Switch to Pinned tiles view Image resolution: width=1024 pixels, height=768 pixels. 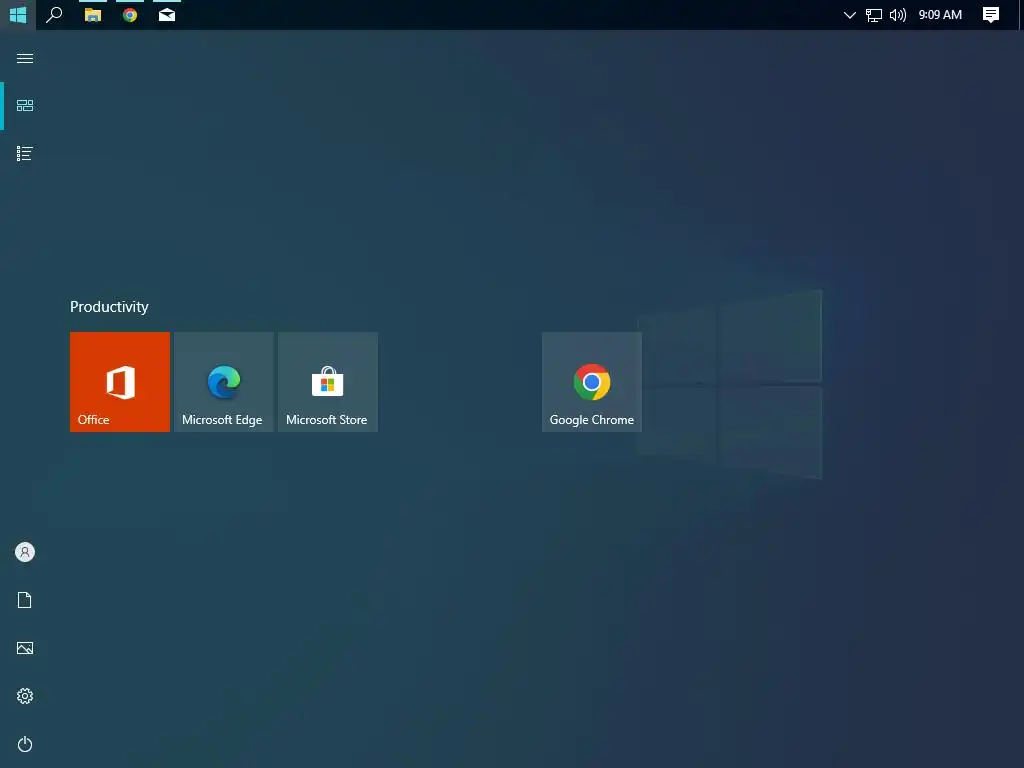25,106
